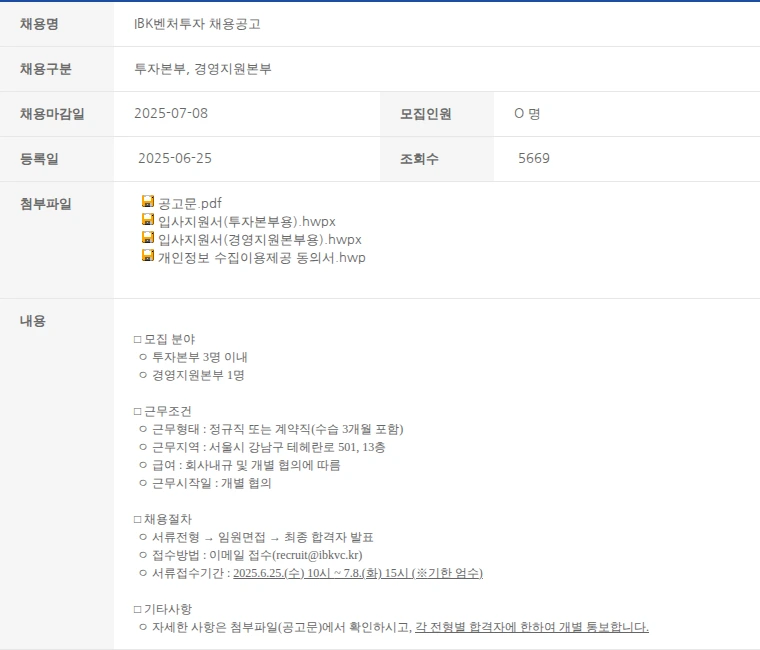Click the deadline date 2025-07-08
This screenshot has height=650, width=760.
click(171, 113)
